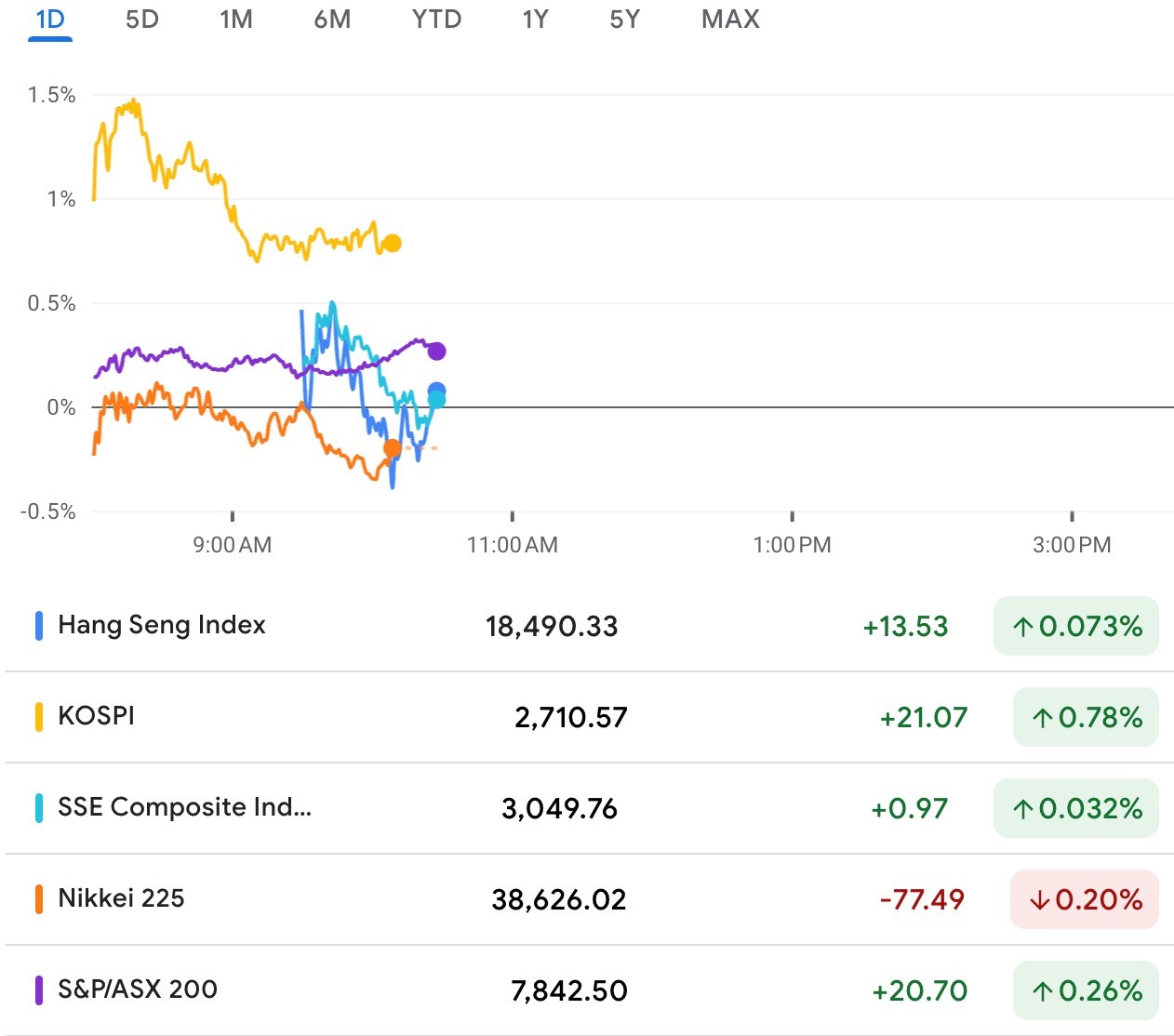The width and height of the screenshot is (1174, 1036).
Task: Click KOSPI price 2,710.57
Action: click(571, 718)
